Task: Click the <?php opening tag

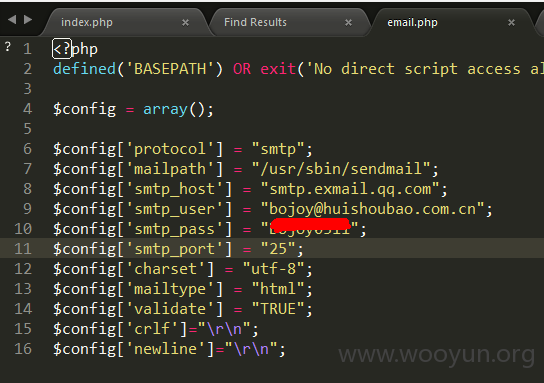Action: pyautogui.click(x=75, y=49)
